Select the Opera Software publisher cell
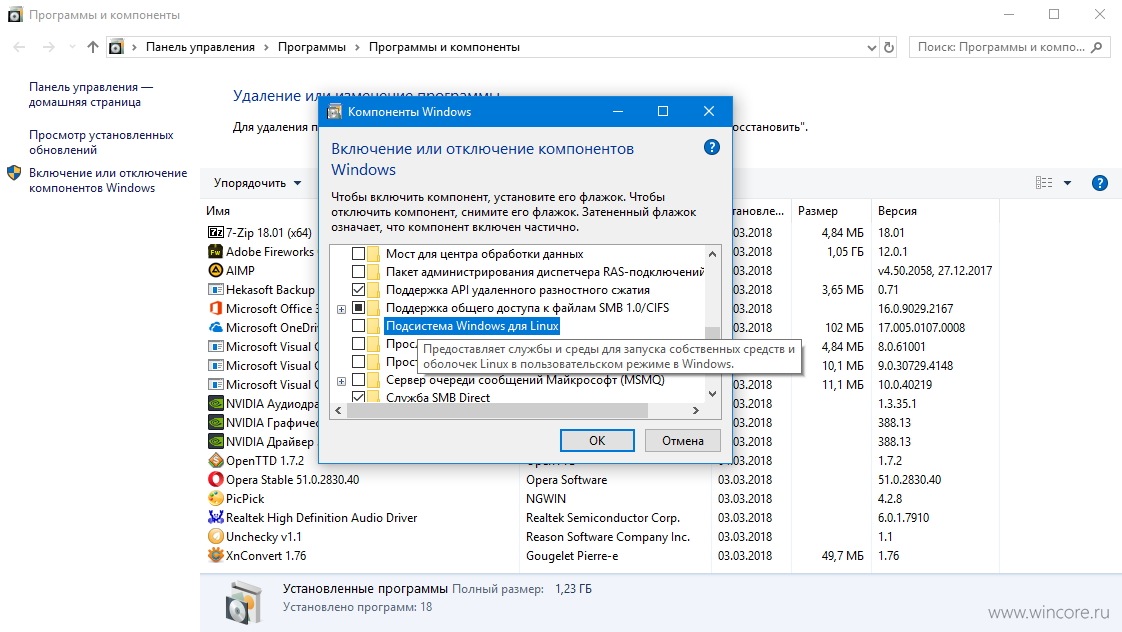The image size is (1122, 632). (566, 480)
